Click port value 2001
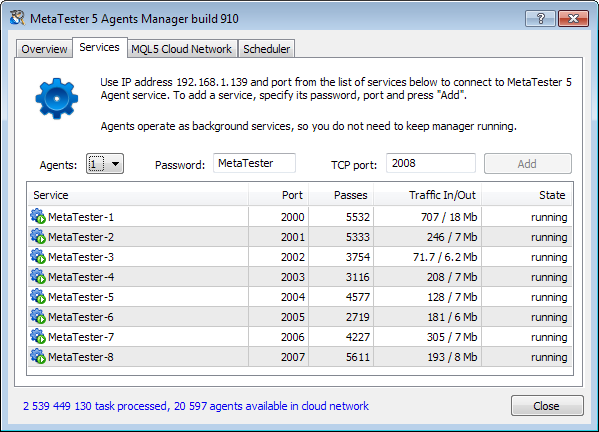This screenshot has width=599, height=432. click(293, 237)
